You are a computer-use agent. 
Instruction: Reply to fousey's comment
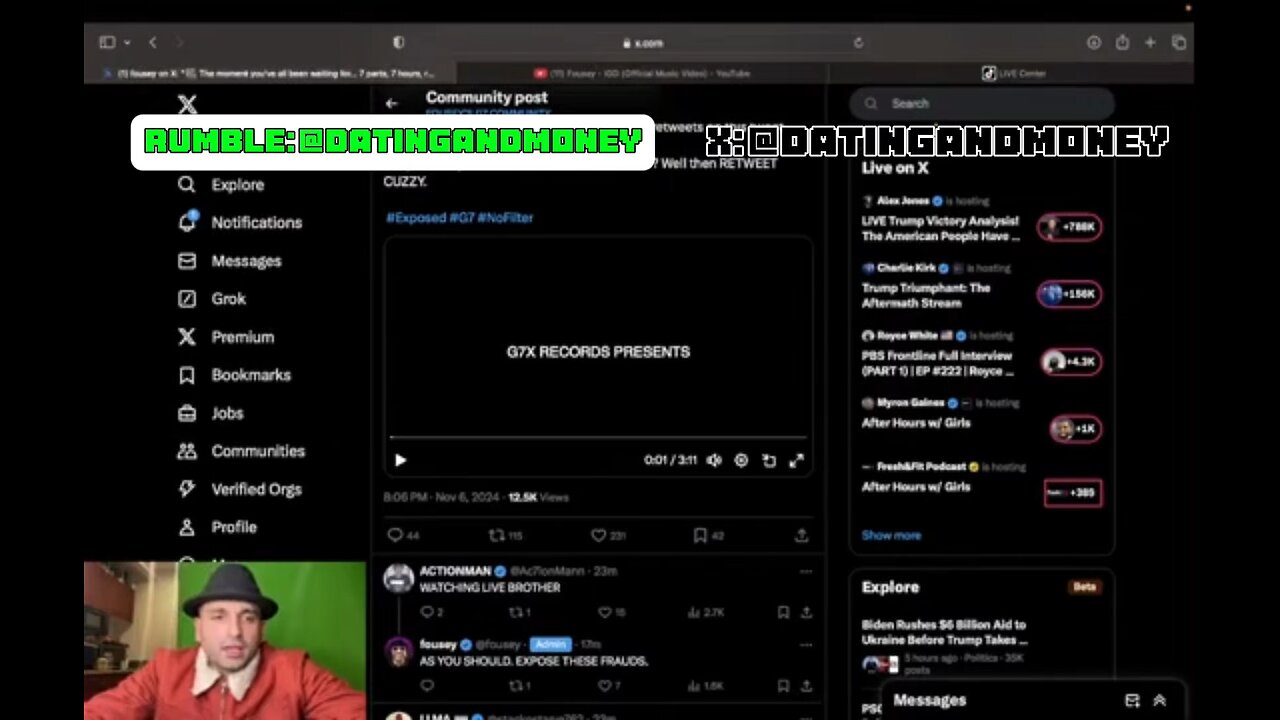click(427, 686)
